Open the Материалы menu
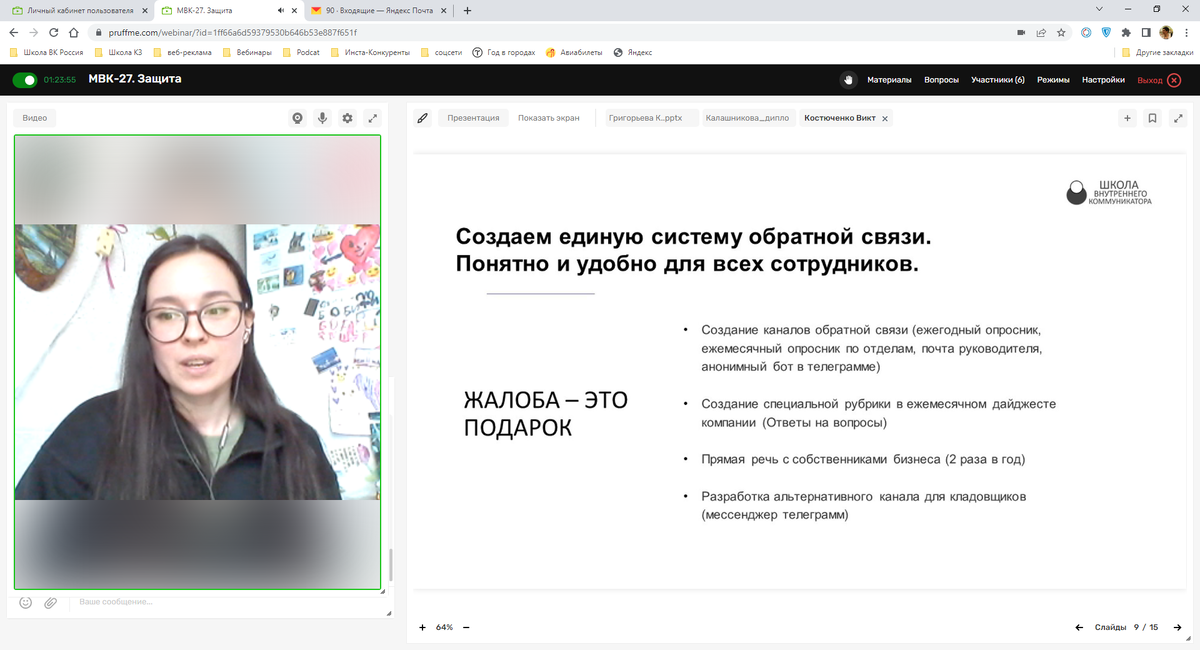The height and width of the screenshot is (650, 1200). point(889,80)
